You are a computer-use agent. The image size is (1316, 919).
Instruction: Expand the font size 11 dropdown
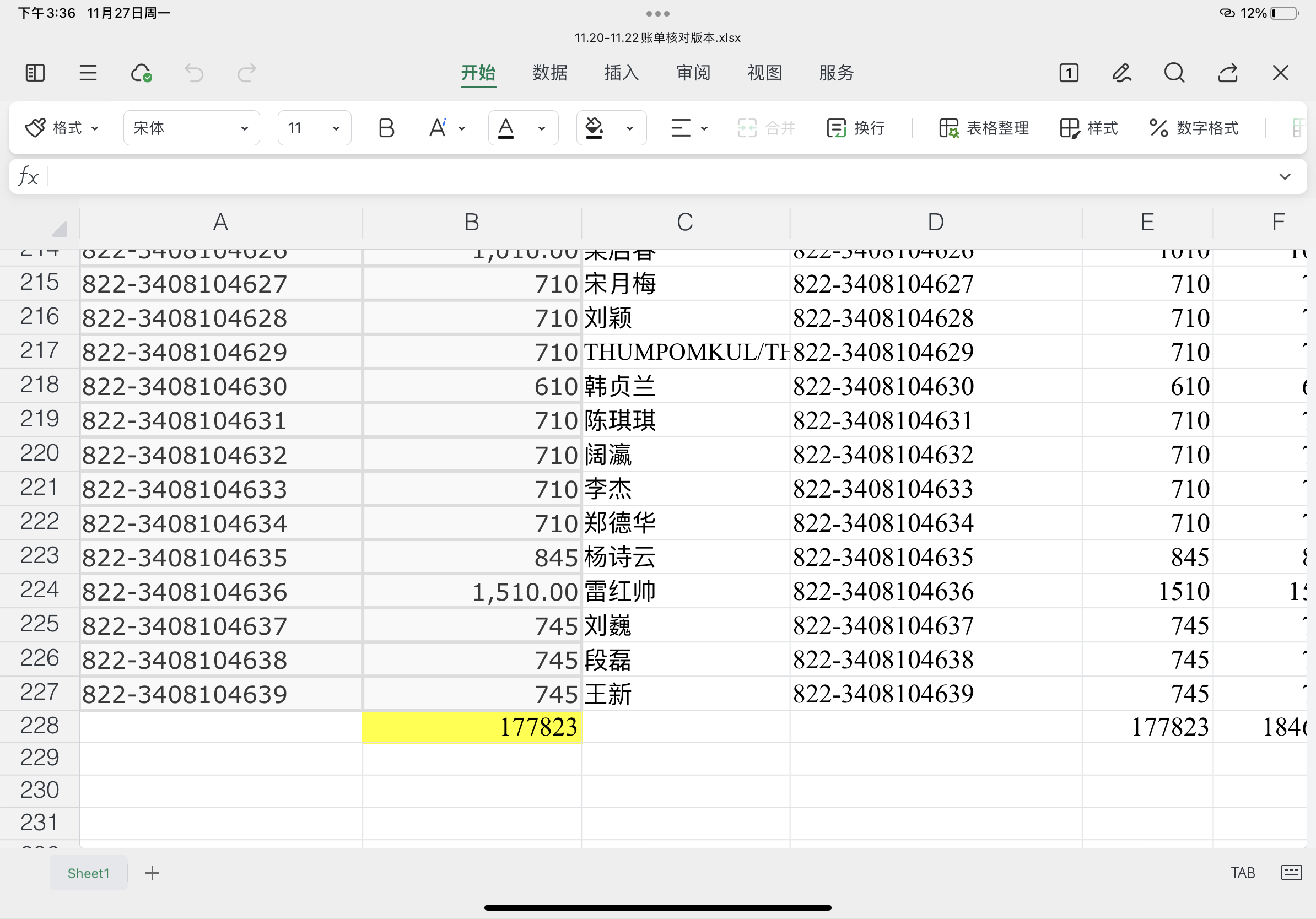pos(314,128)
